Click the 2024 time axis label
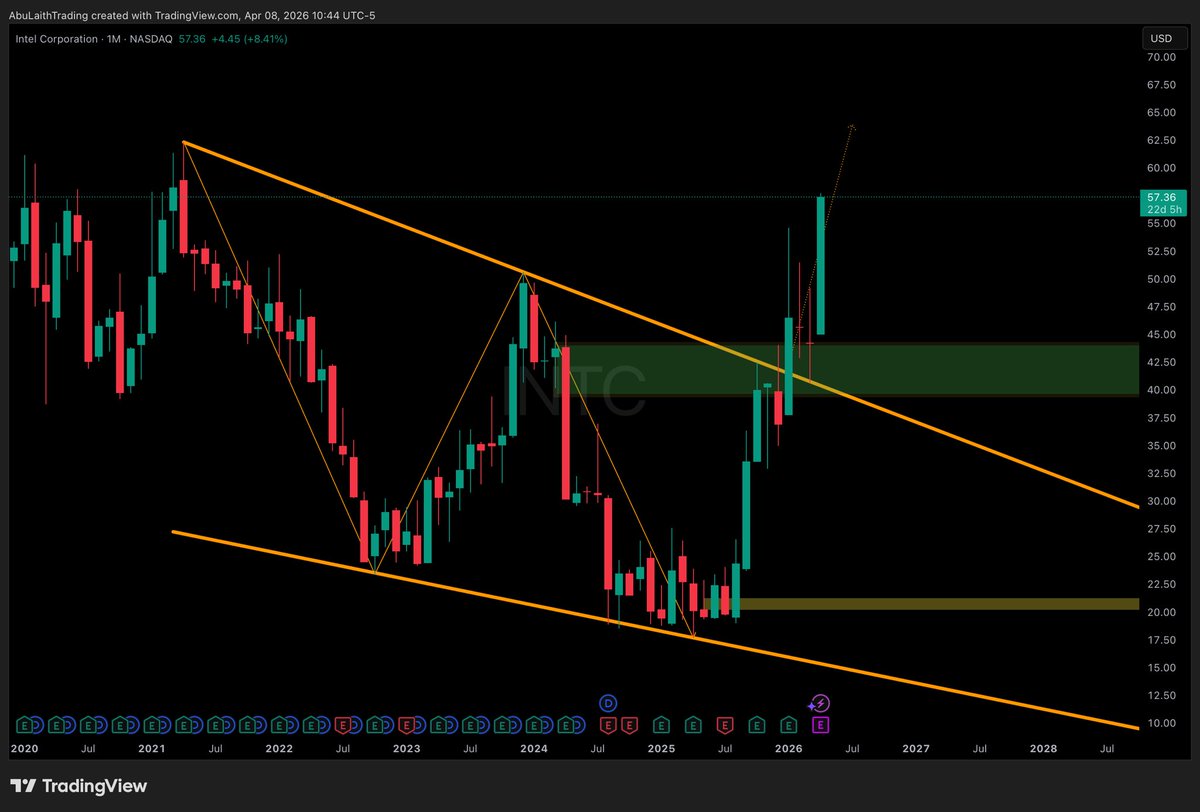This screenshot has height=812, width=1200. 533,748
